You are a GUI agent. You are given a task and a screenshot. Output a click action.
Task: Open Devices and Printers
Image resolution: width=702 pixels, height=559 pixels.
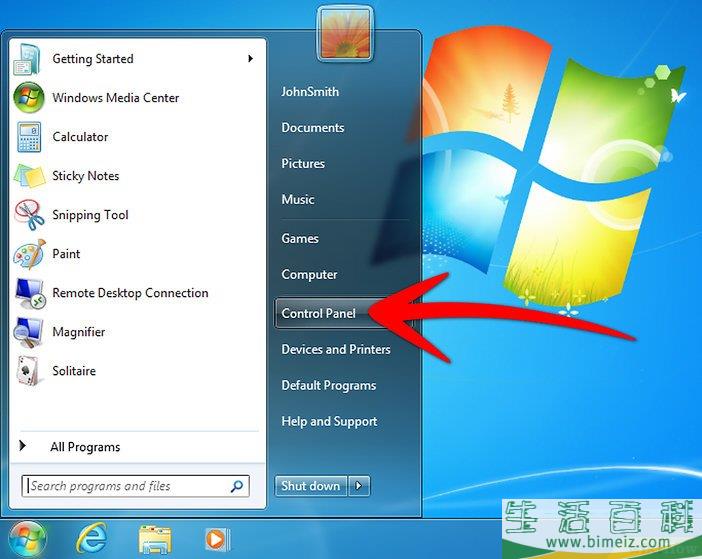coord(336,349)
